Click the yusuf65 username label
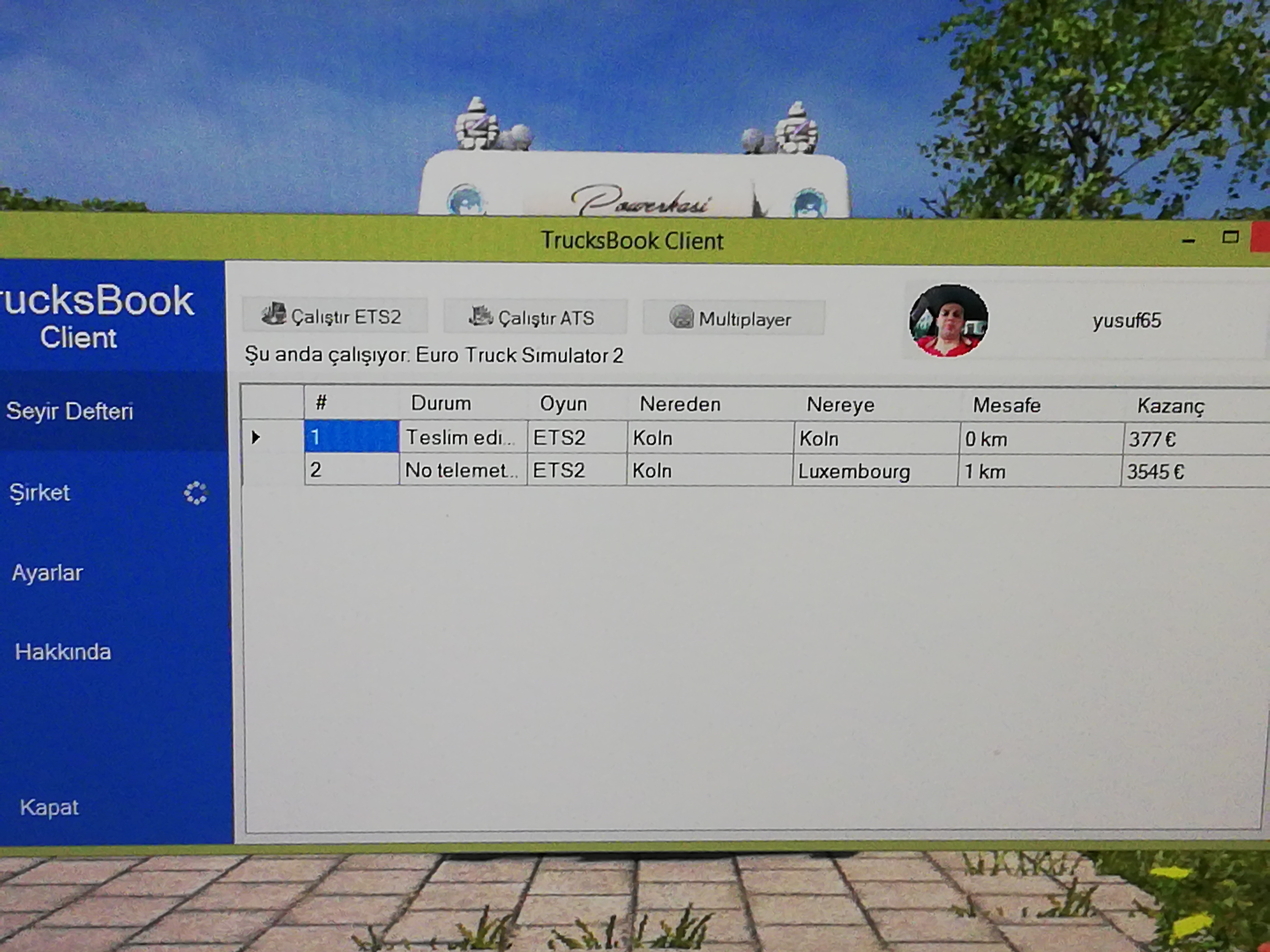The width and height of the screenshot is (1270, 952). pyautogui.click(x=1126, y=320)
